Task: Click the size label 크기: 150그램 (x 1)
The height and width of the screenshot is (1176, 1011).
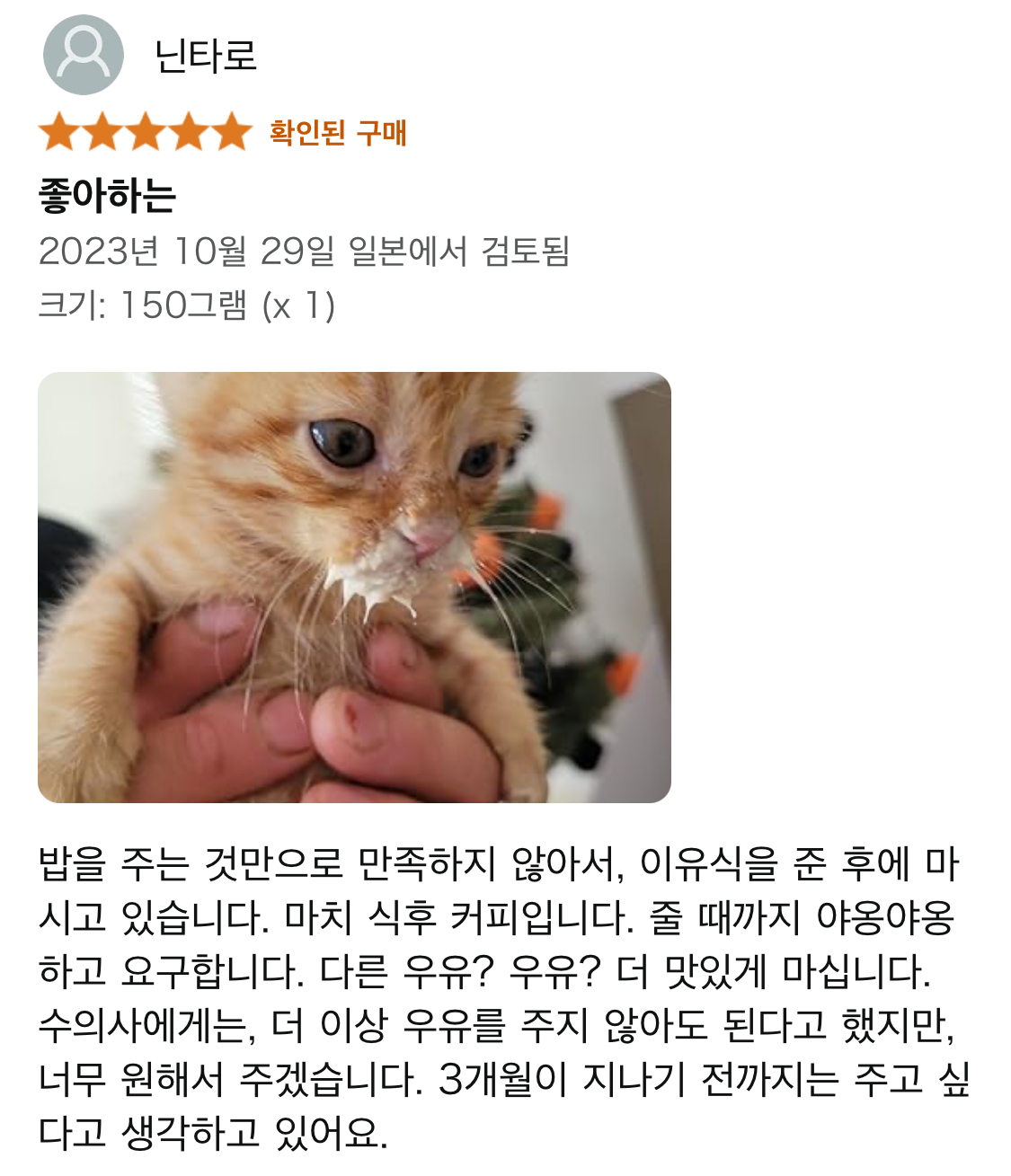Action: (187, 305)
